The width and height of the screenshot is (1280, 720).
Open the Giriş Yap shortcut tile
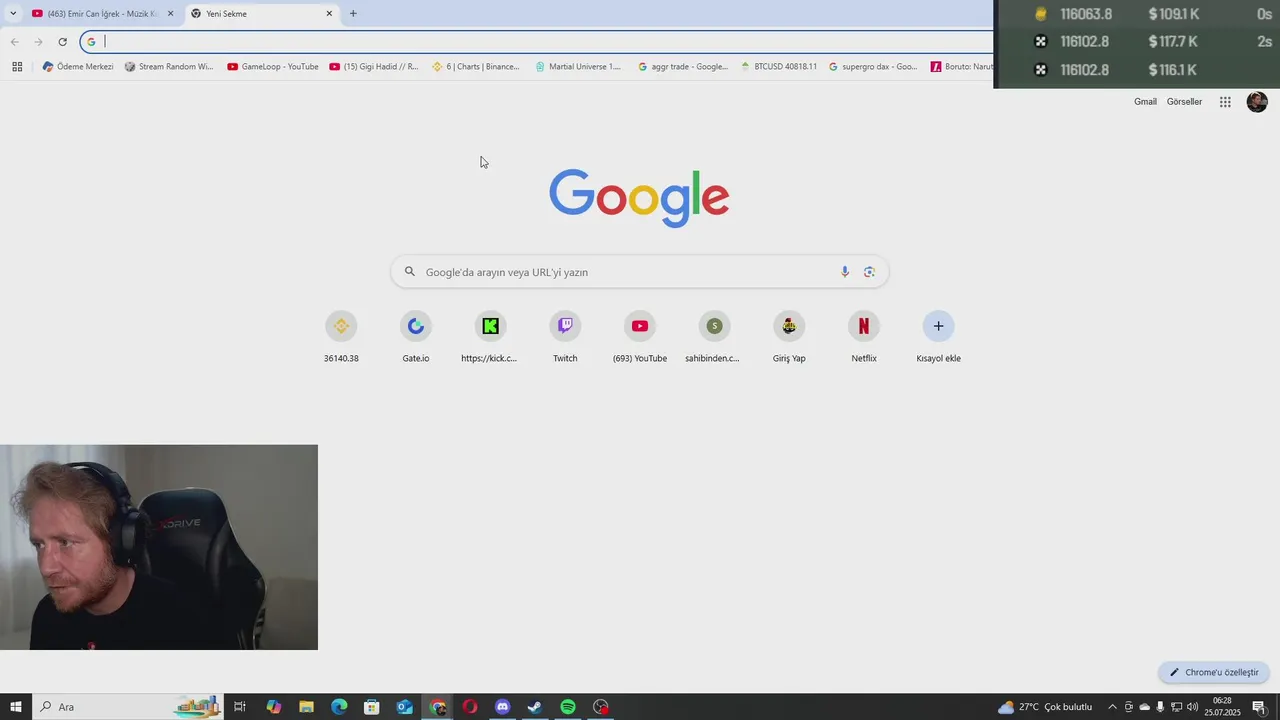789,337
